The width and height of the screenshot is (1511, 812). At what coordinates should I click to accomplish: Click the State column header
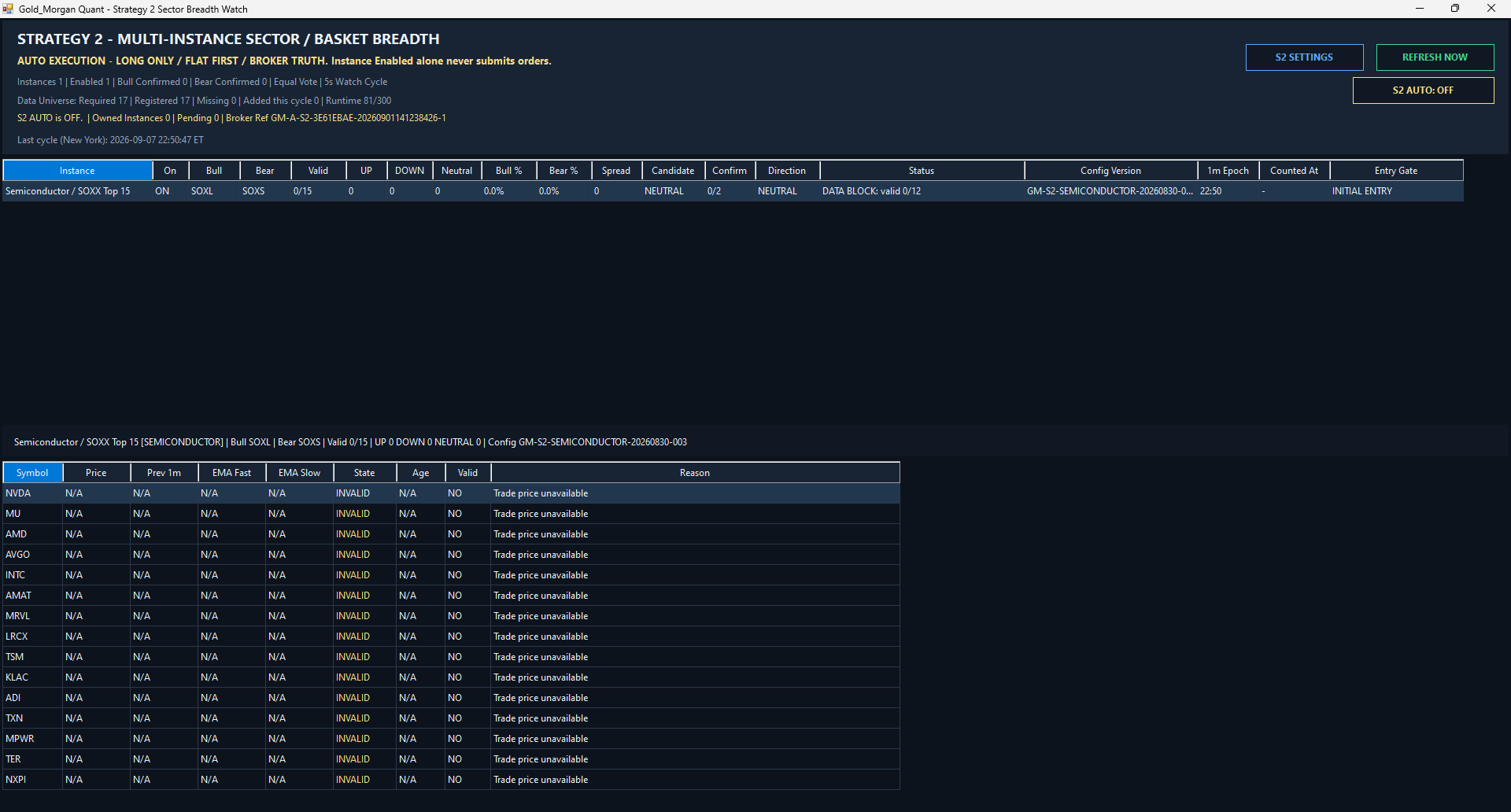(364, 473)
